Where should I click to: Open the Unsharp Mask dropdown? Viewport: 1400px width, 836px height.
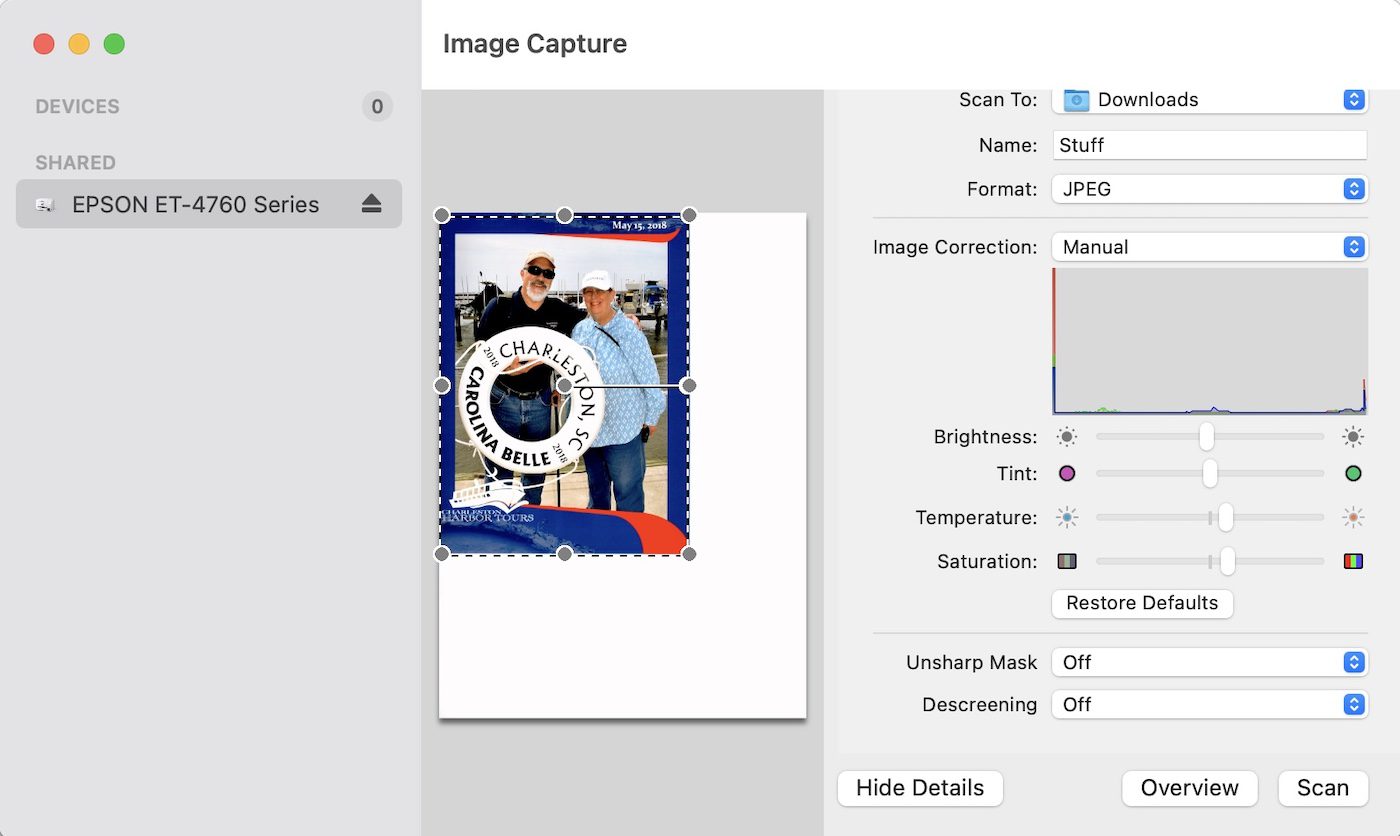coord(1209,662)
